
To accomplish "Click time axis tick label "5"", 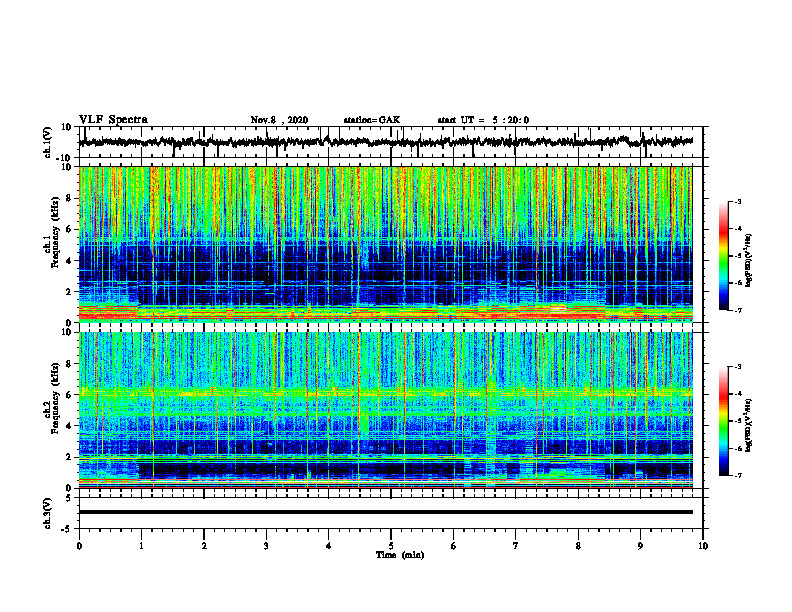I will click(x=391, y=546).
